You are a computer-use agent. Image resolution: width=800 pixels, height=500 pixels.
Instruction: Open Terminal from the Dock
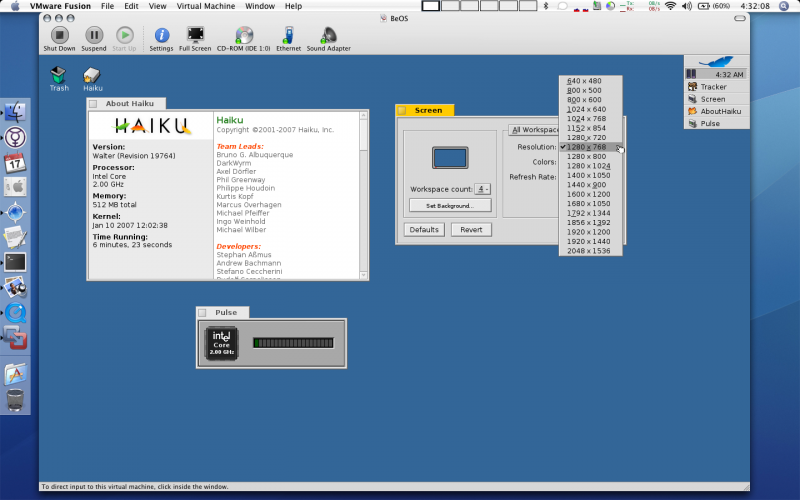15,262
